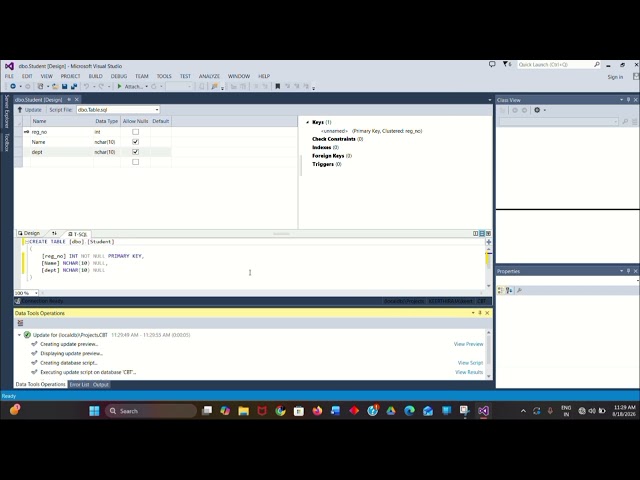Open the 100 % zoom dropdown
The width and height of the screenshot is (640, 480).
tap(36, 293)
